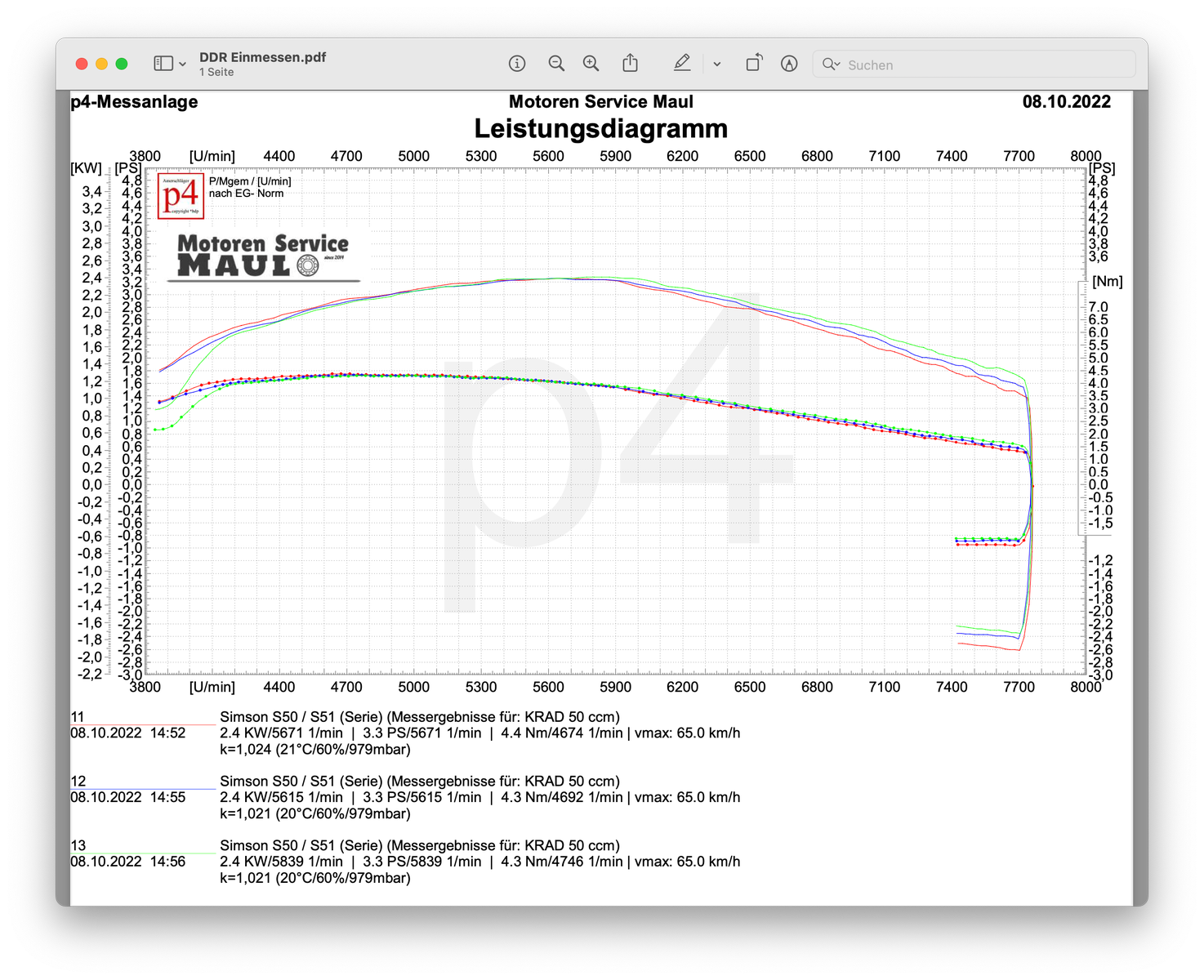
Task: Zoom out of the PDF page
Action: 556,64
